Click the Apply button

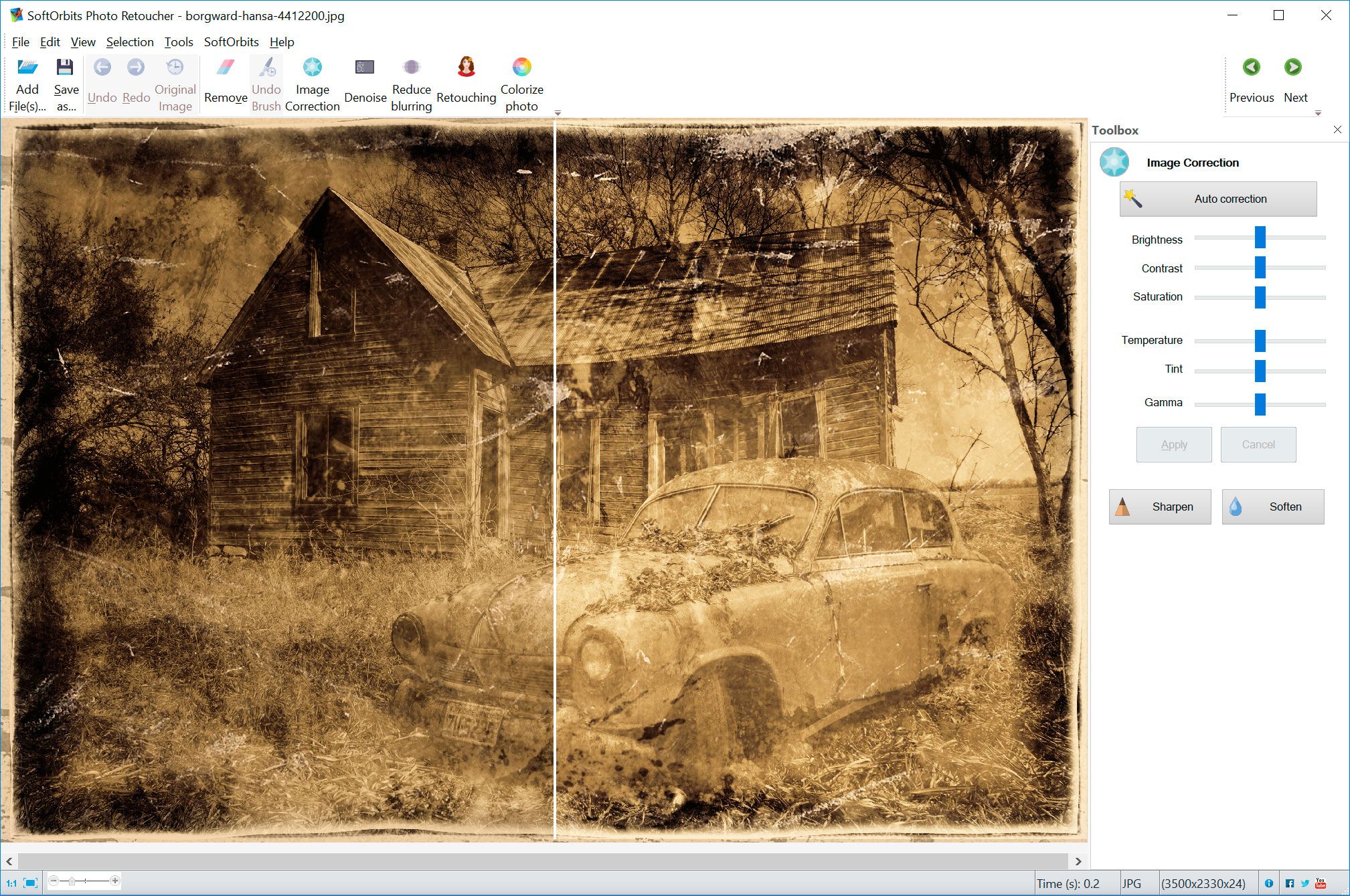pyautogui.click(x=1172, y=444)
